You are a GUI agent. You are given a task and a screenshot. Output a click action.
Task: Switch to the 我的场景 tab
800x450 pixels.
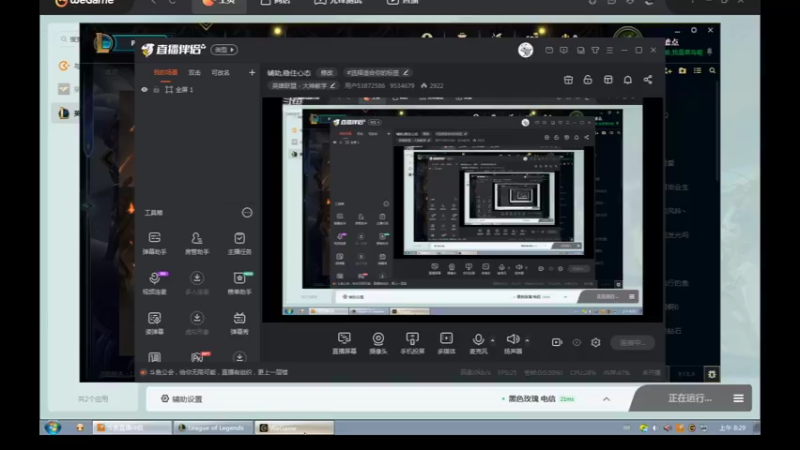coord(166,72)
